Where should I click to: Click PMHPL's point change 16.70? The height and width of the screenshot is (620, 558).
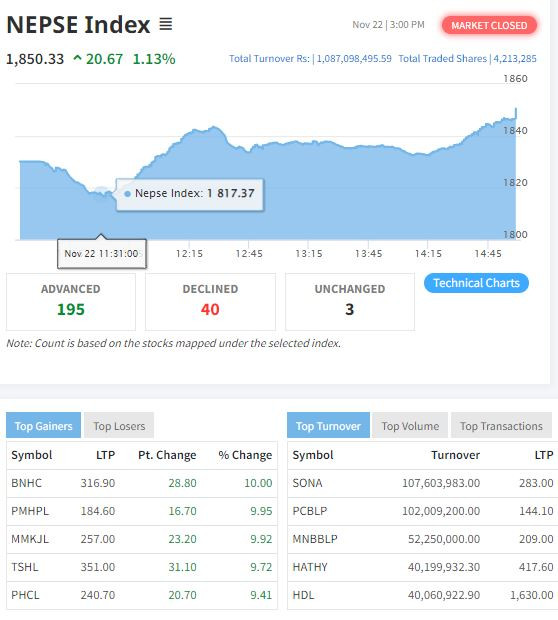pos(182,511)
